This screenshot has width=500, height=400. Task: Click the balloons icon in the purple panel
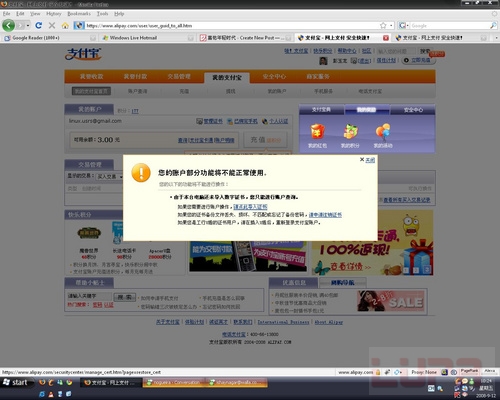pos(383,132)
